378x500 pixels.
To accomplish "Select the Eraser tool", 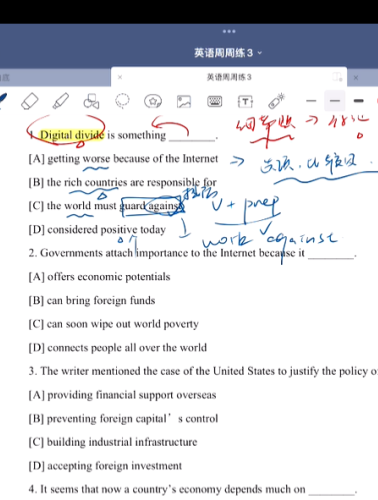I will (x=30, y=101).
